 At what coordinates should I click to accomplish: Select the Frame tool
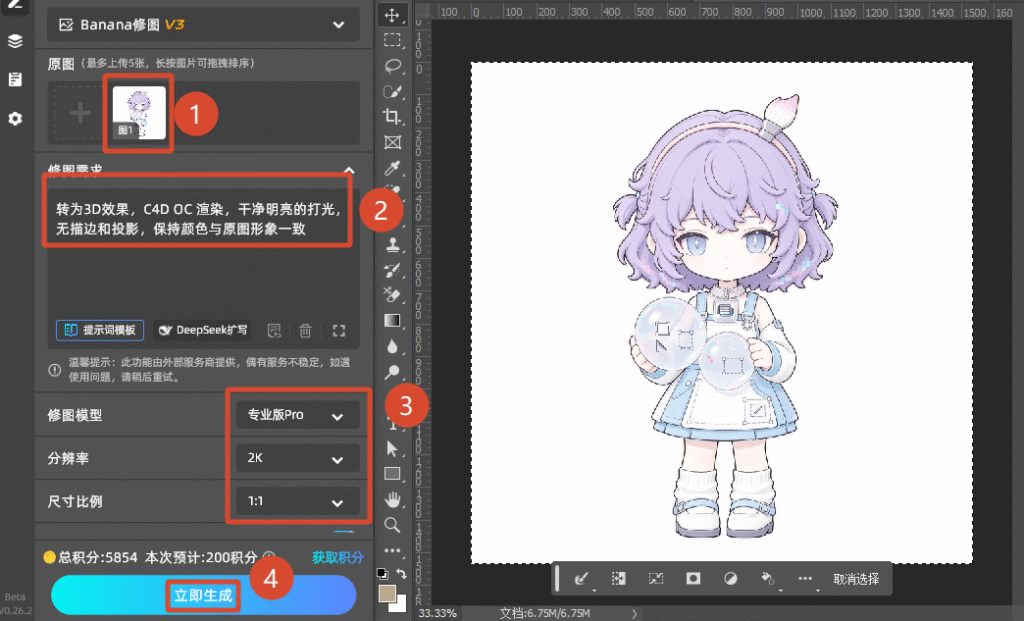pyautogui.click(x=392, y=142)
